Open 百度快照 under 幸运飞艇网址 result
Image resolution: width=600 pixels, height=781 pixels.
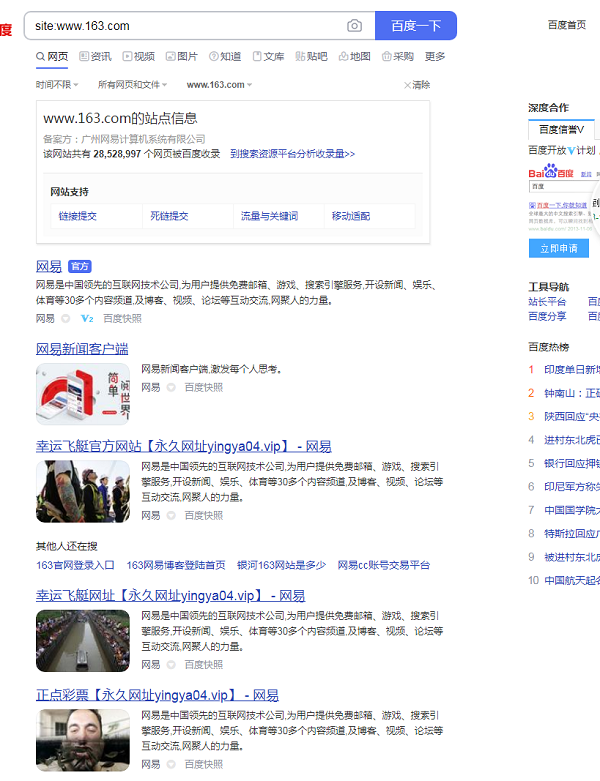(204, 664)
